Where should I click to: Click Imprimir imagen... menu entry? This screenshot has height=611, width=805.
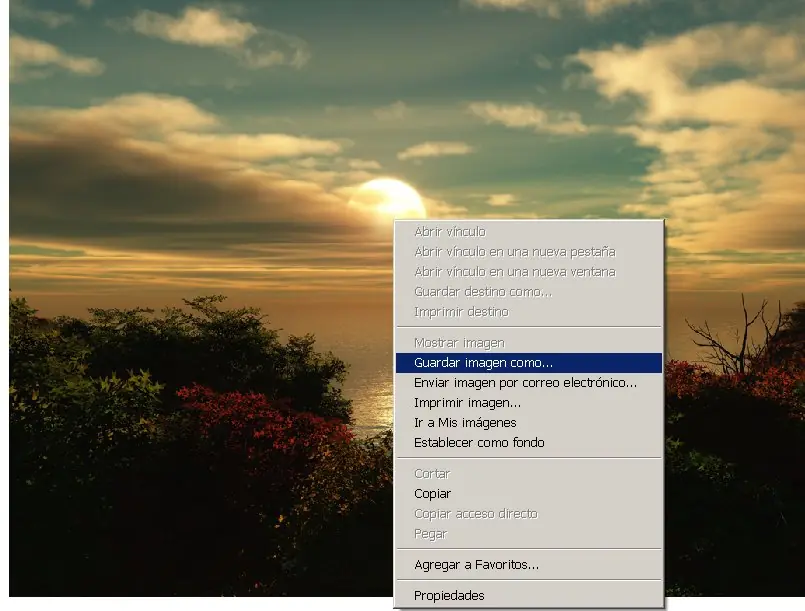(528, 403)
